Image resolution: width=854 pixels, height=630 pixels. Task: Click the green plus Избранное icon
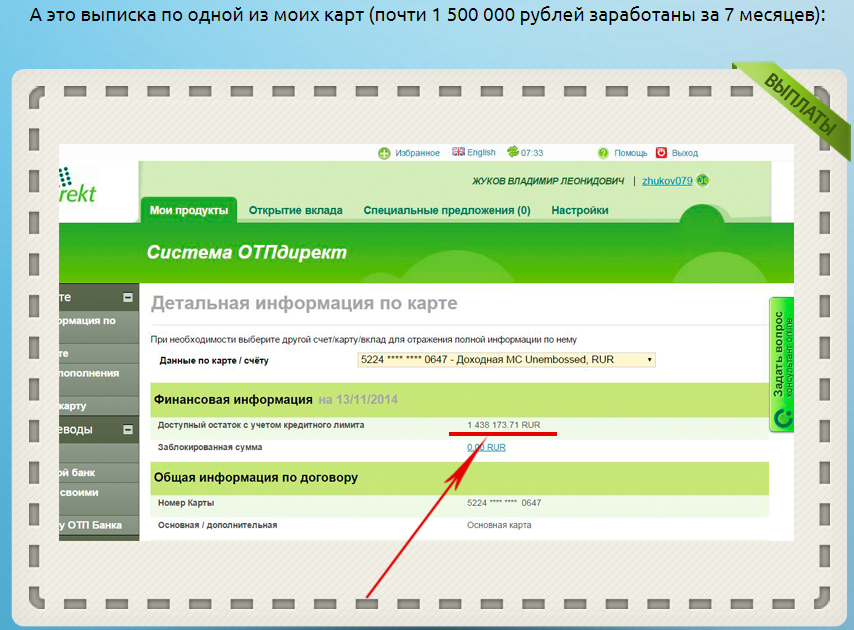384,153
